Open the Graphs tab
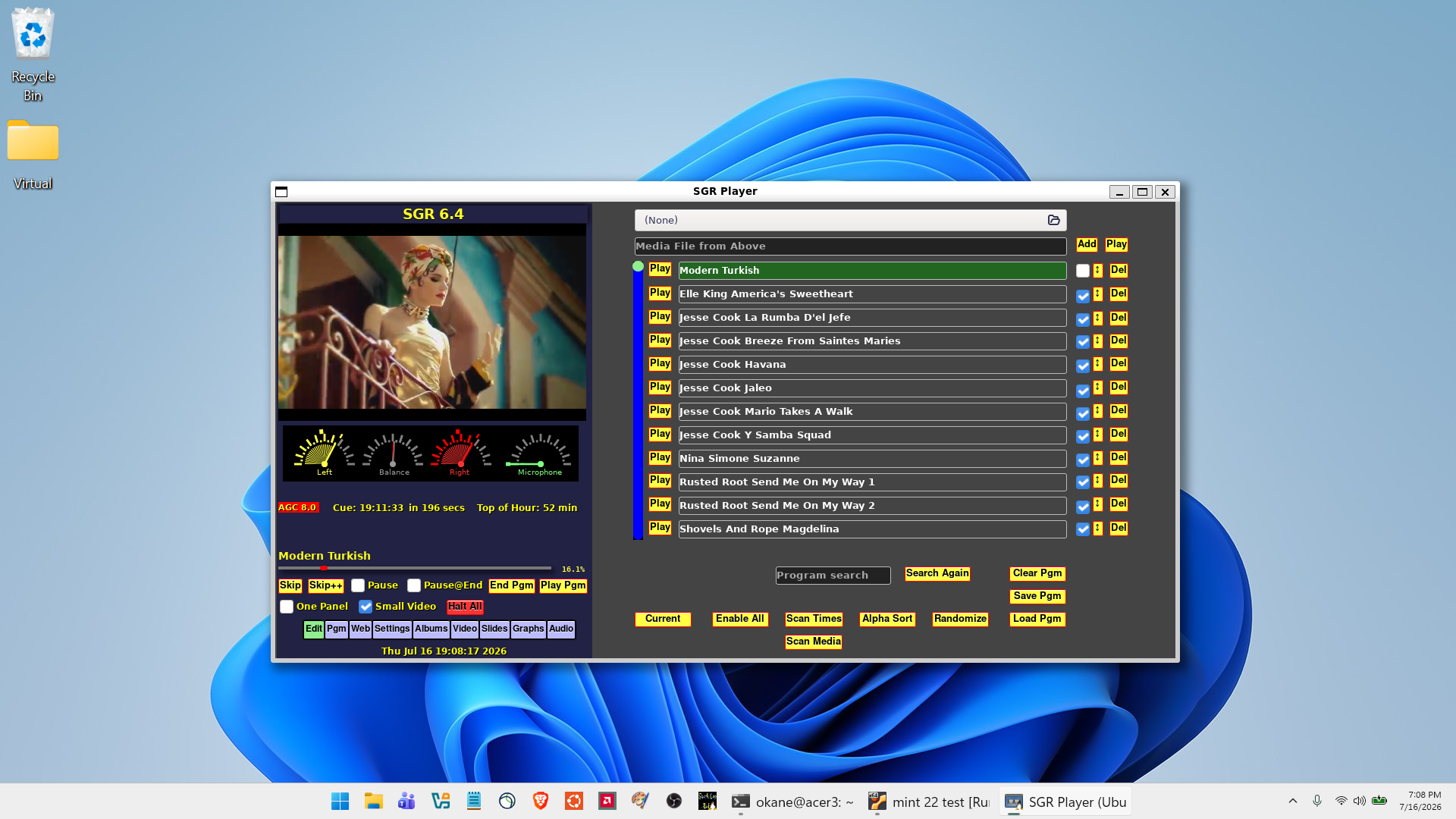Viewport: 1456px width, 819px height. 529,629
